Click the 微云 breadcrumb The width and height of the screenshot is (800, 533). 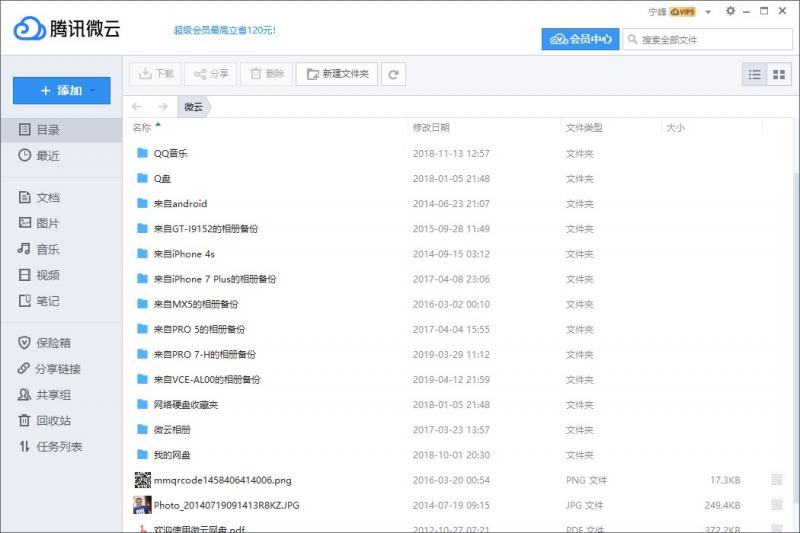pos(193,107)
